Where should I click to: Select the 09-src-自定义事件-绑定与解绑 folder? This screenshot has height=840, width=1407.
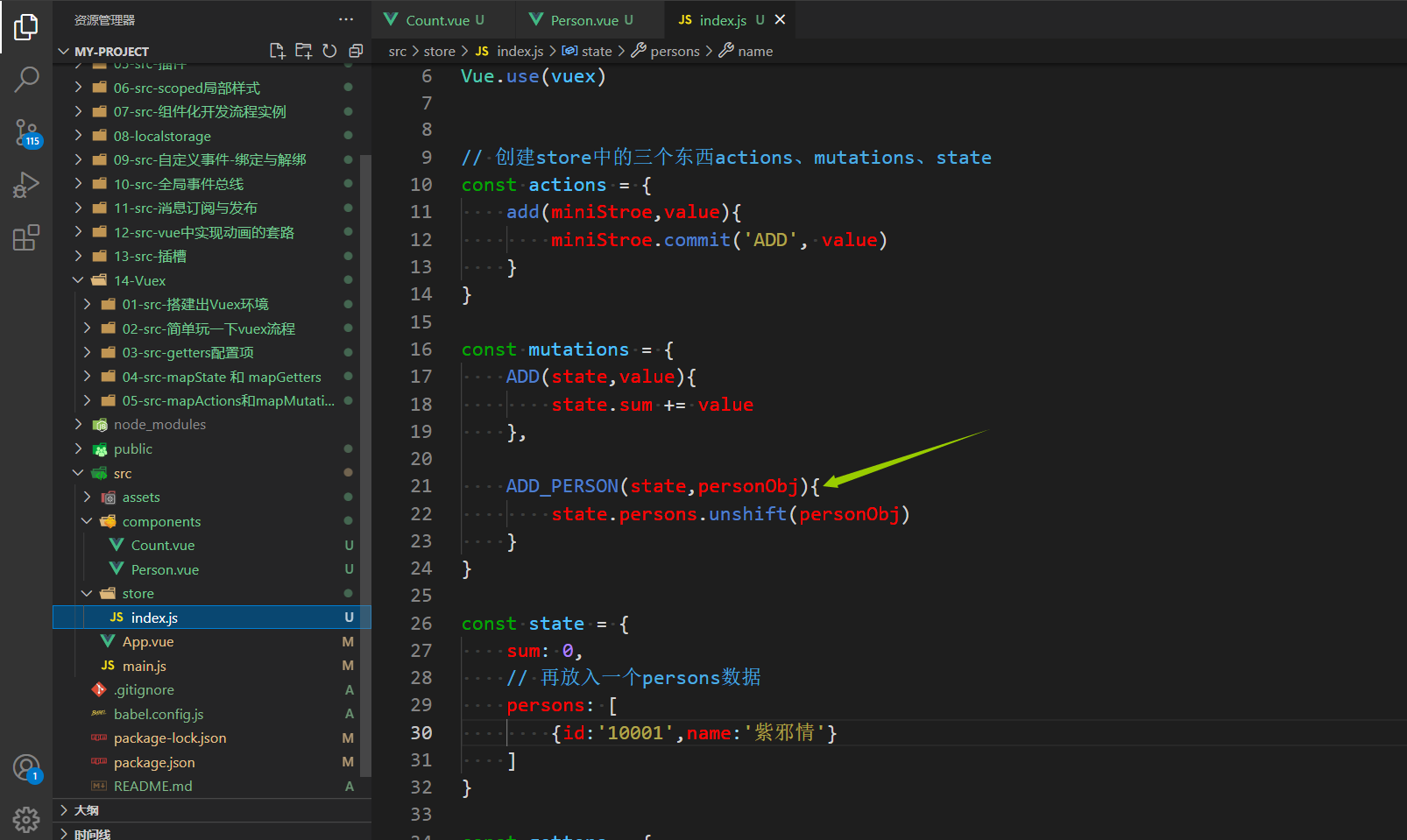(x=212, y=159)
